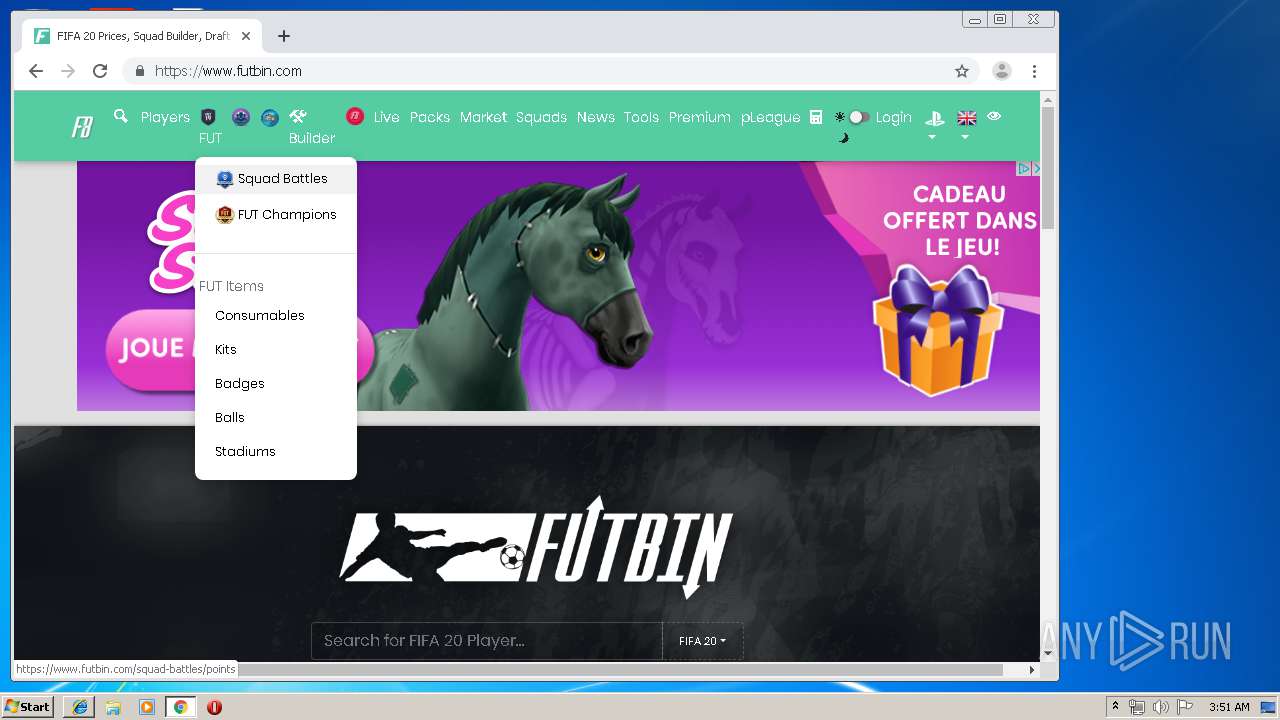1280x720 pixels.
Task: Select Squad Battles from FUT dropdown
Action: [276, 178]
